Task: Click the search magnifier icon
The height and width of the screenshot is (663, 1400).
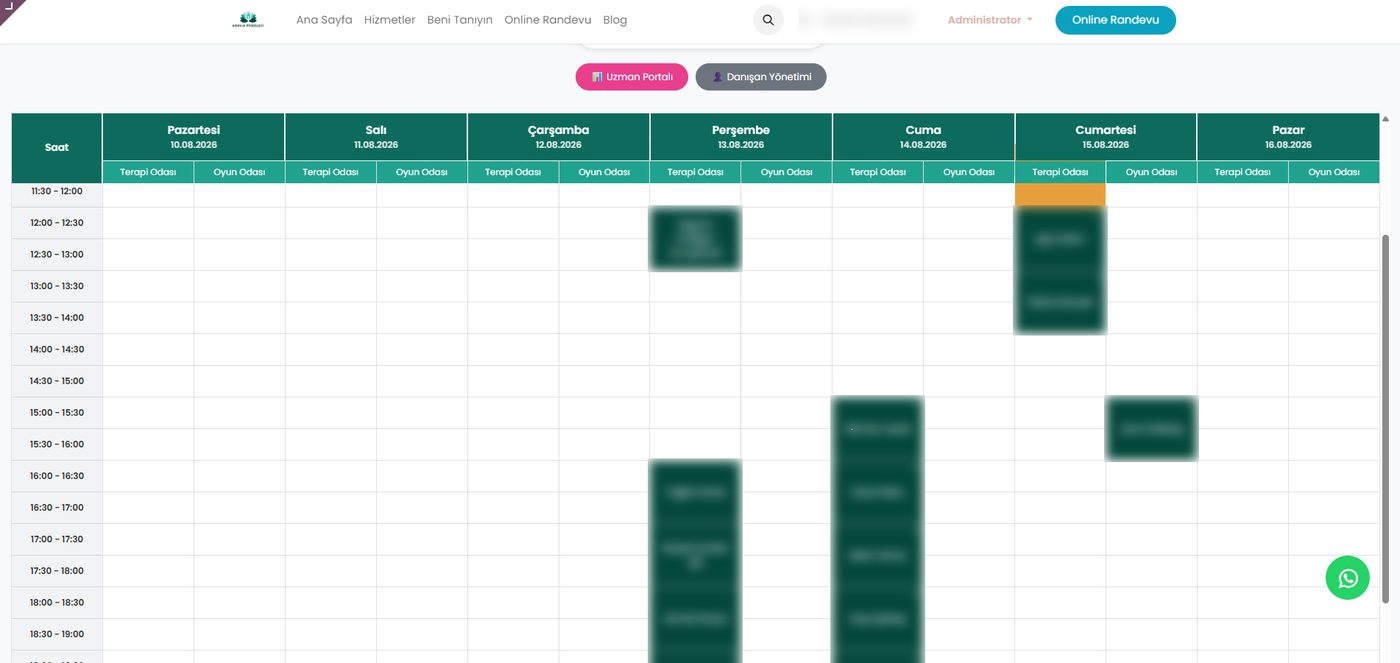Action: tap(768, 20)
